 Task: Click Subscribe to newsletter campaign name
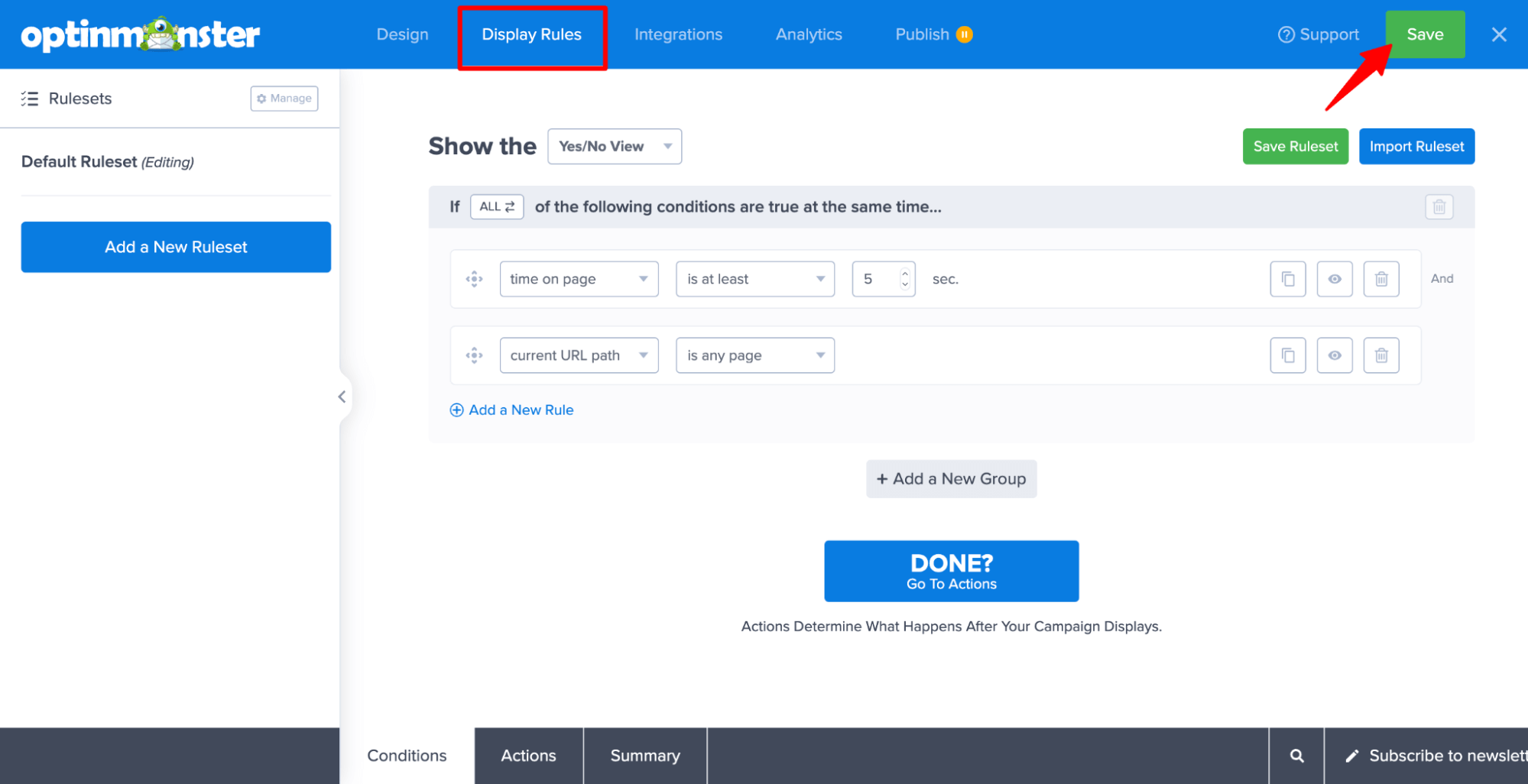1436,756
